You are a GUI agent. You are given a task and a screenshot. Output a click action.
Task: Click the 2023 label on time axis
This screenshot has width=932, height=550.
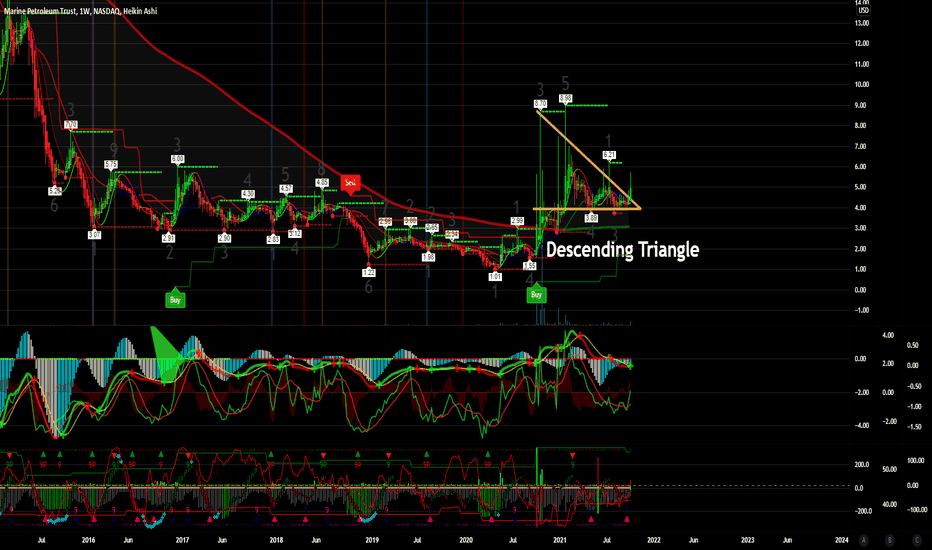(748, 540)
